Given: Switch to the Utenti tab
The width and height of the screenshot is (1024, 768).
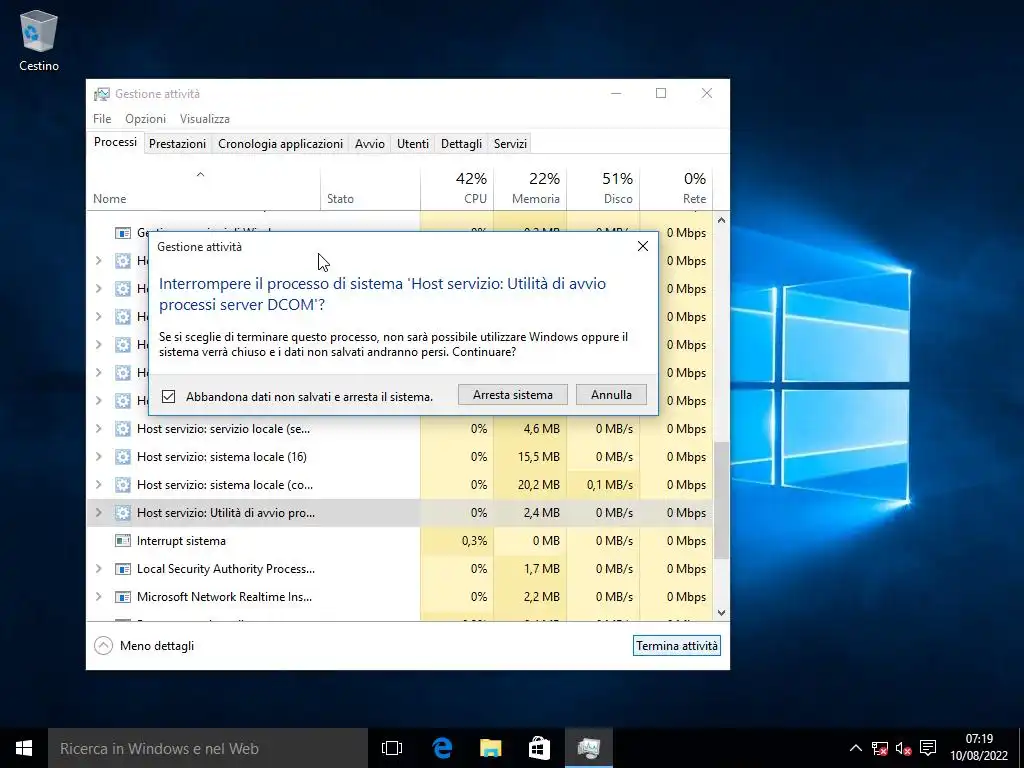Looking at the screenshot, I should pyautogui.click(x=413, y=144).
